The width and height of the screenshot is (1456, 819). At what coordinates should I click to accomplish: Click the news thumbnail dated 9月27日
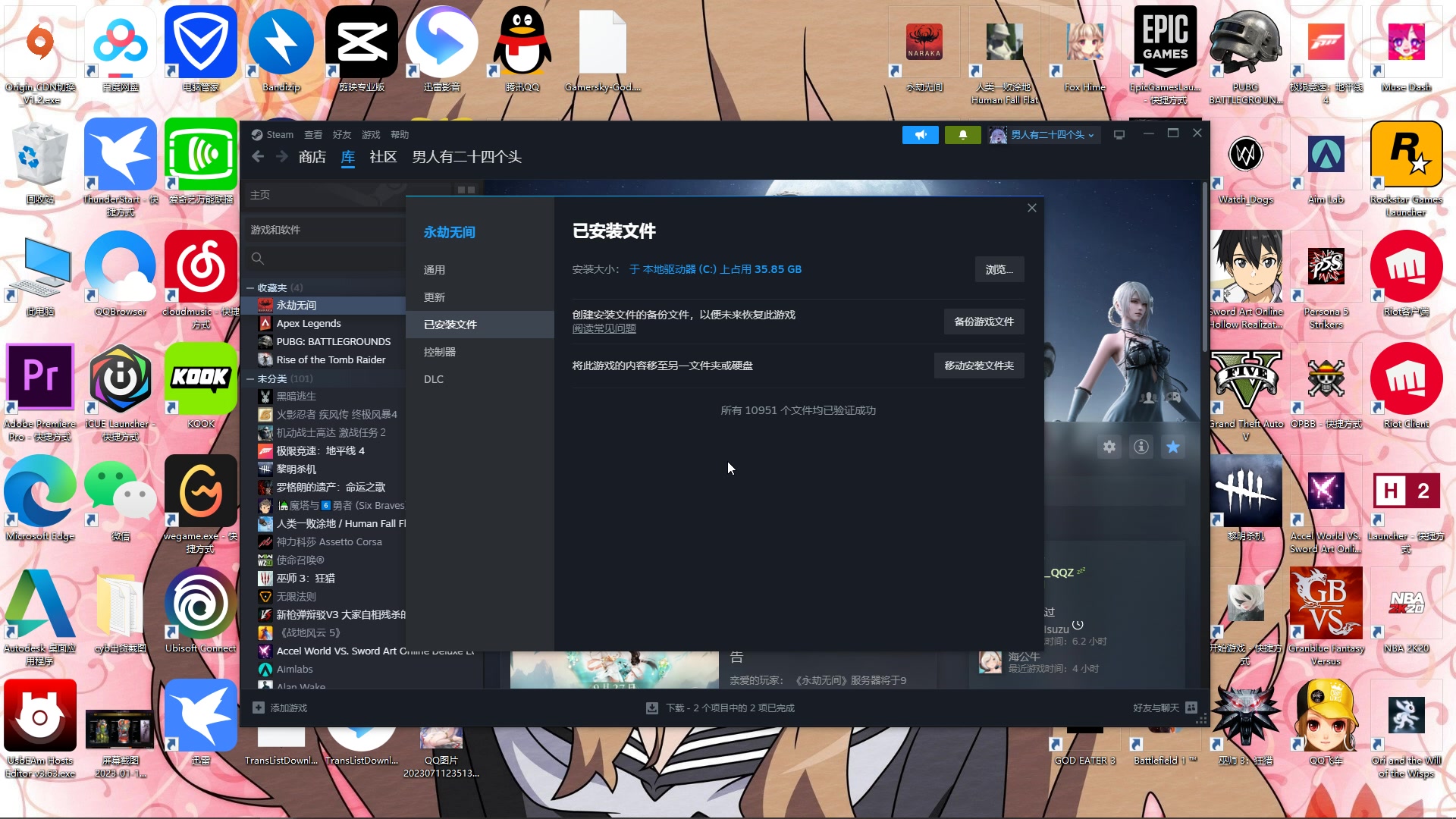(614, 670)
